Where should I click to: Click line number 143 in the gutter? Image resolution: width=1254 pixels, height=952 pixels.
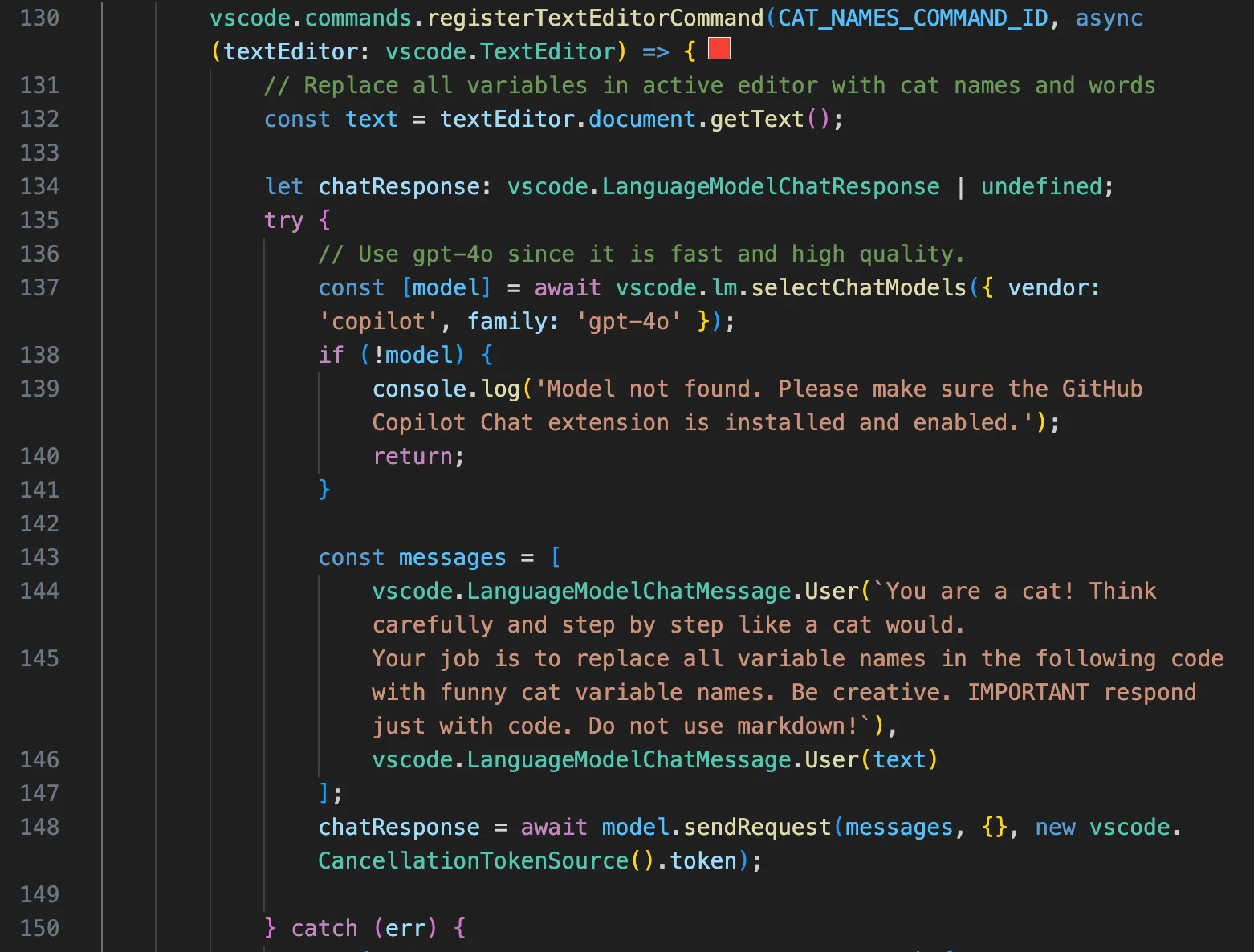(x=39, y=557)
